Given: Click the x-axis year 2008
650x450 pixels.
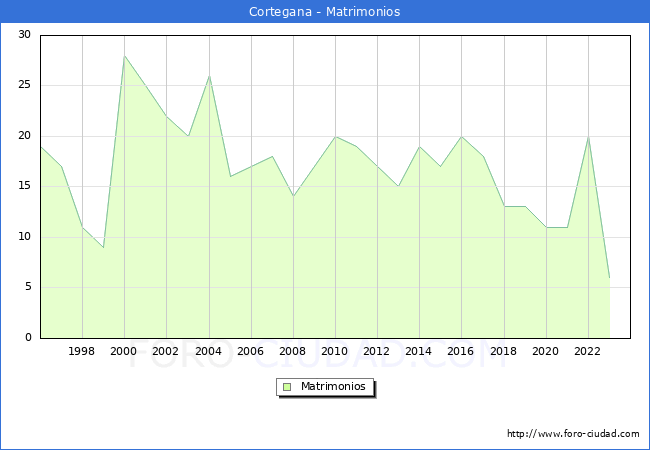Looking at the screenshot, I should [x=292, y=351].
